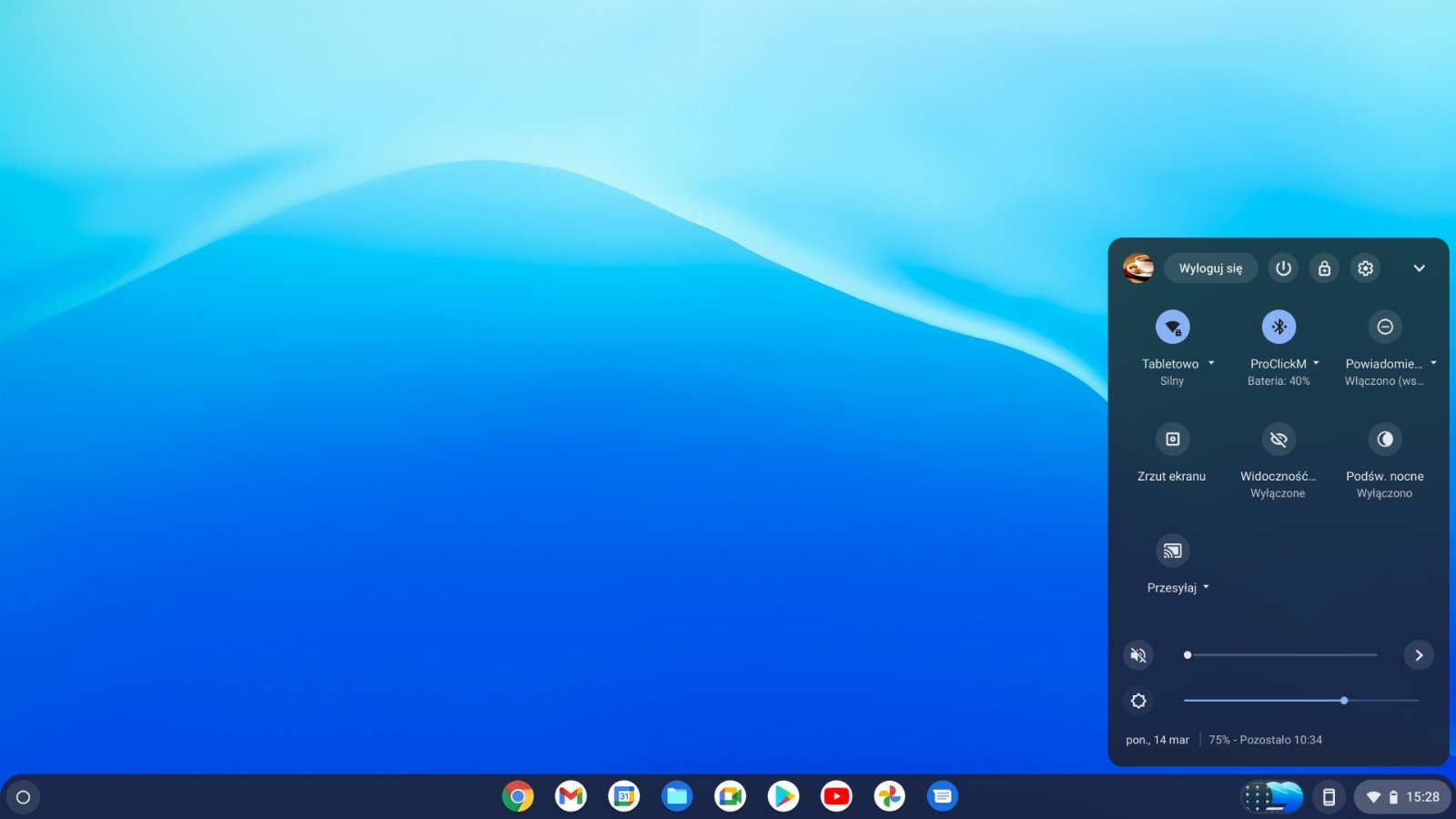Viewport: 1456px width, 819px height.
Task: Click the Zrzut ekranu screenshot icon
Action: pyautogui.click(x=1172, y=440)
